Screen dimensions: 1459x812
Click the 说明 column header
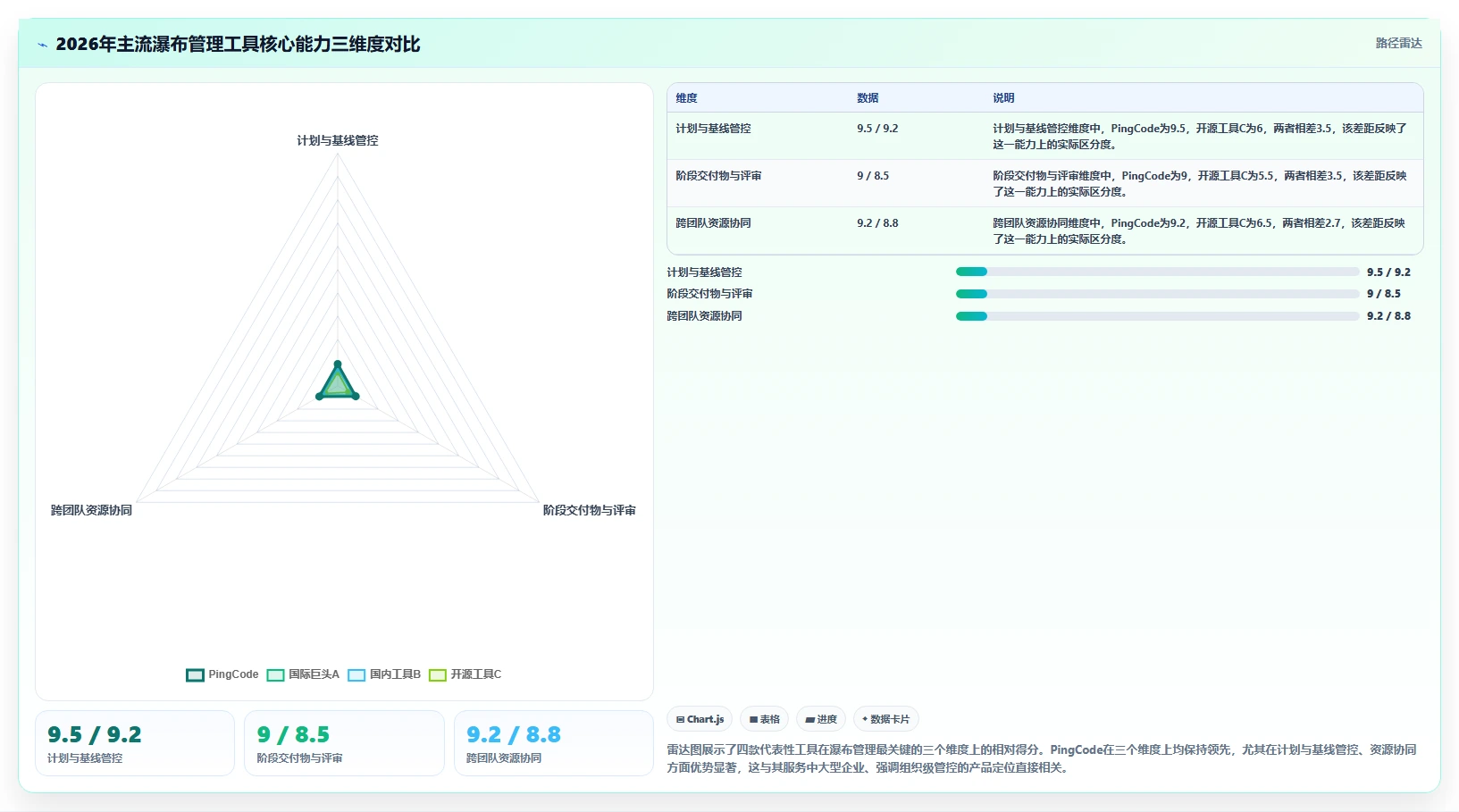[x=1003, y=98]
